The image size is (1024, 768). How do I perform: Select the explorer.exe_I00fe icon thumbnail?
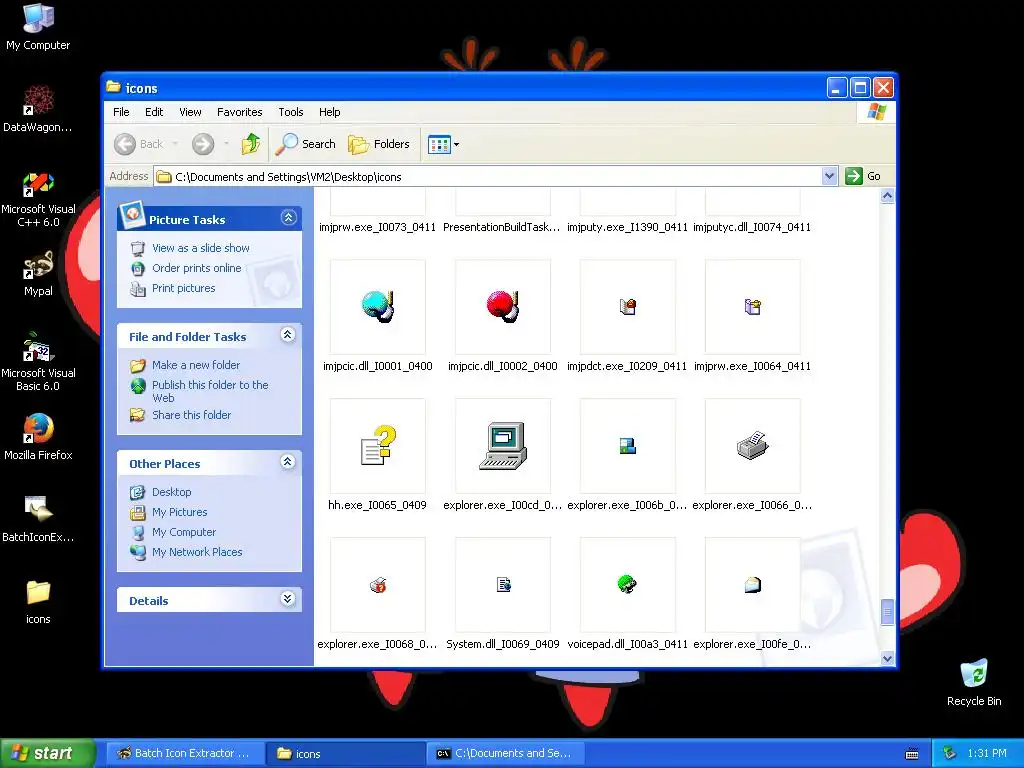(752, 584)
